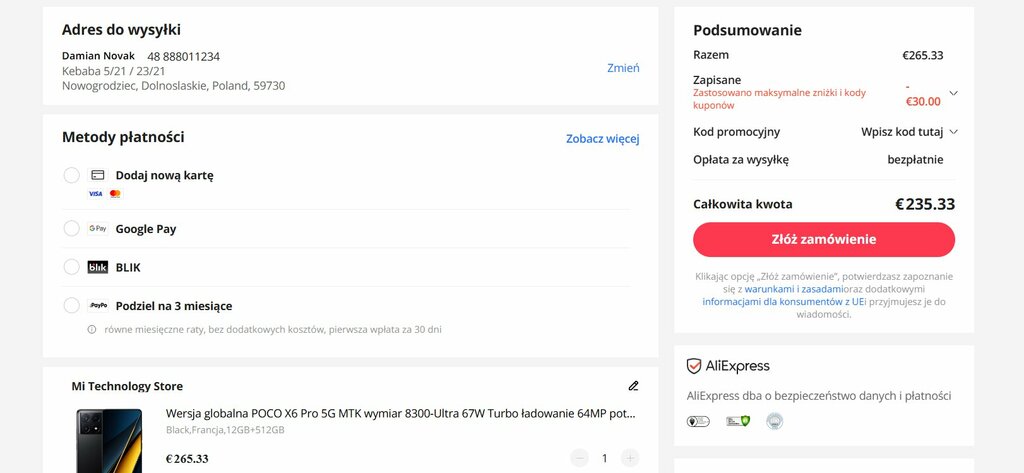This screenshot has width=1024, height=473.
Task: Choose Podziel na 3 miesiące radio option
Action: (x=71, y=305)
